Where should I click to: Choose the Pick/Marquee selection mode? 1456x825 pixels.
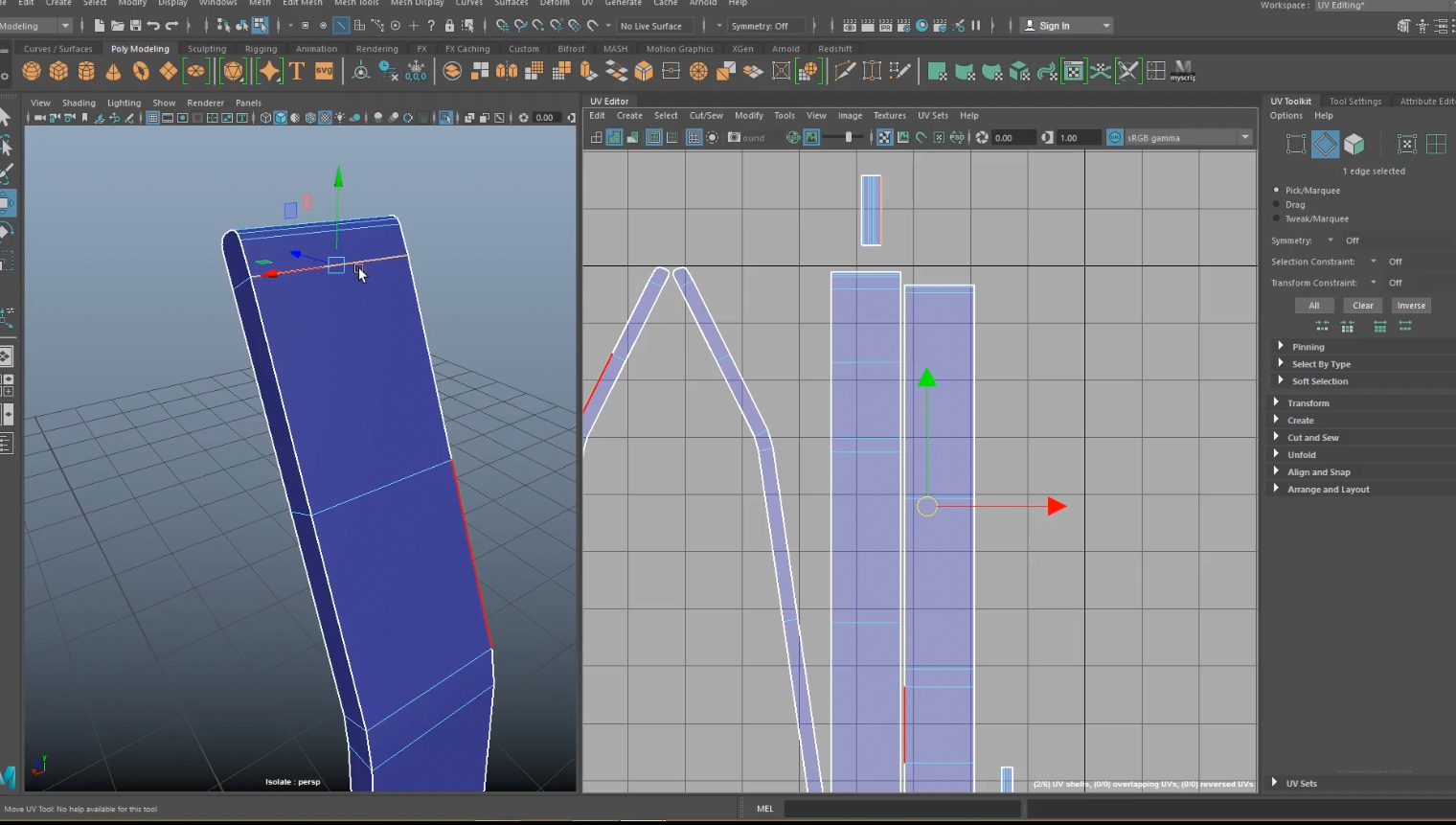click(1277, 190)
